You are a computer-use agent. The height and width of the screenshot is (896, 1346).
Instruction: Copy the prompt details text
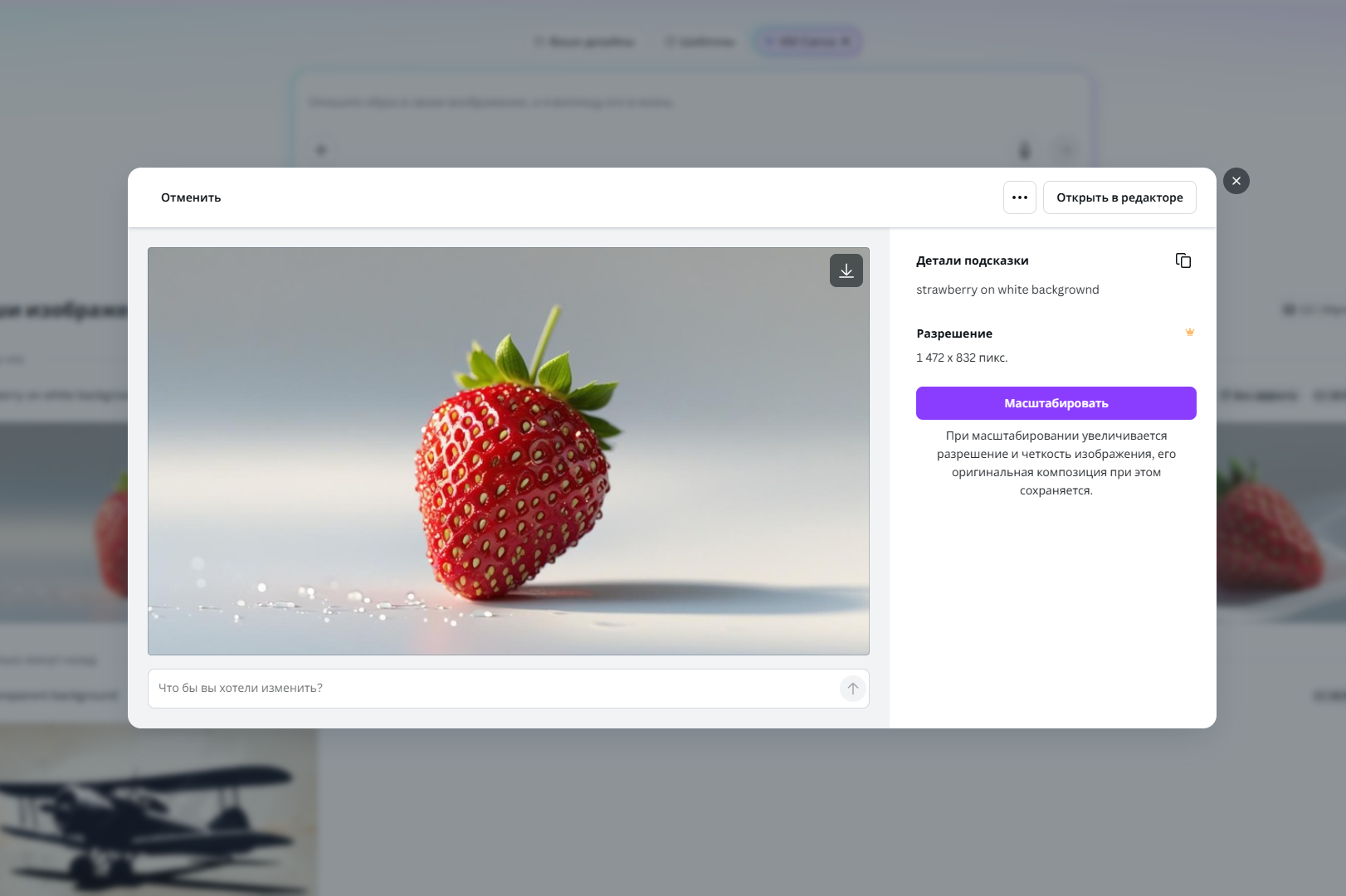click(x=1183, y=261)
